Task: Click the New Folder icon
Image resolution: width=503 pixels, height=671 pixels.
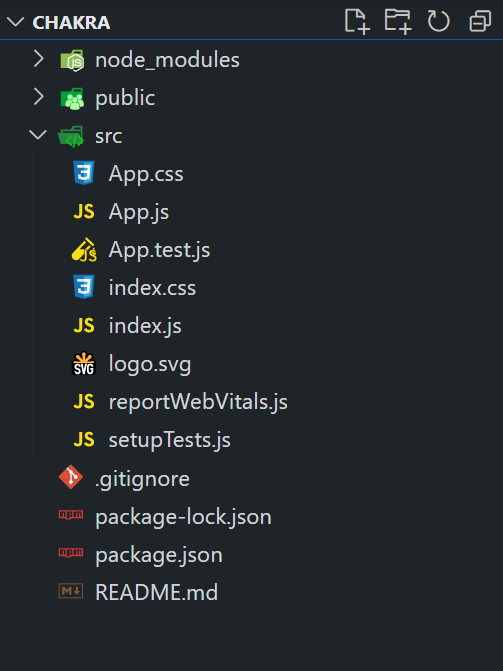Action: [x=398, y=21]
